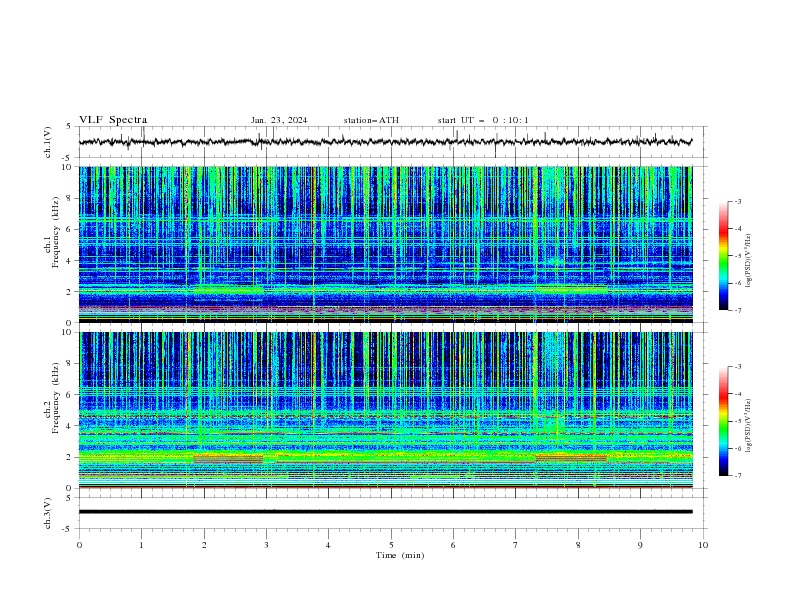Click the "VLF Spectra" plot title
The image size is (792, 612).
(113, 120)
